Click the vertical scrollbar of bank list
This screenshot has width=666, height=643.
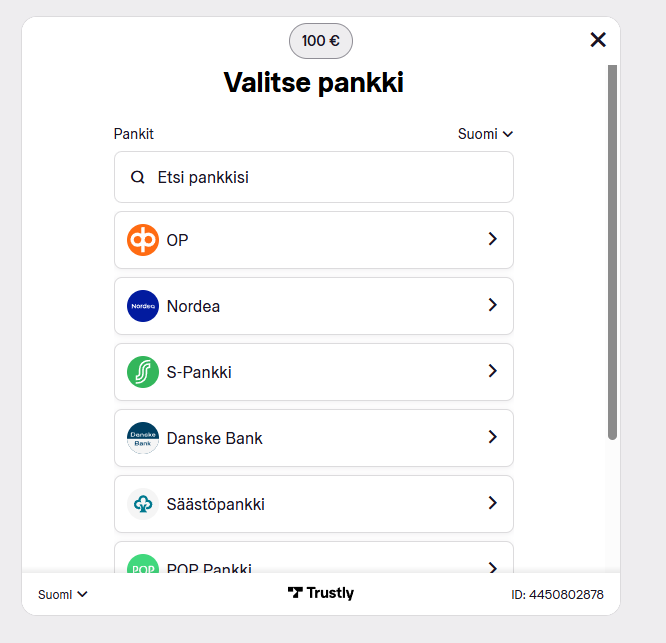(612, 250)
